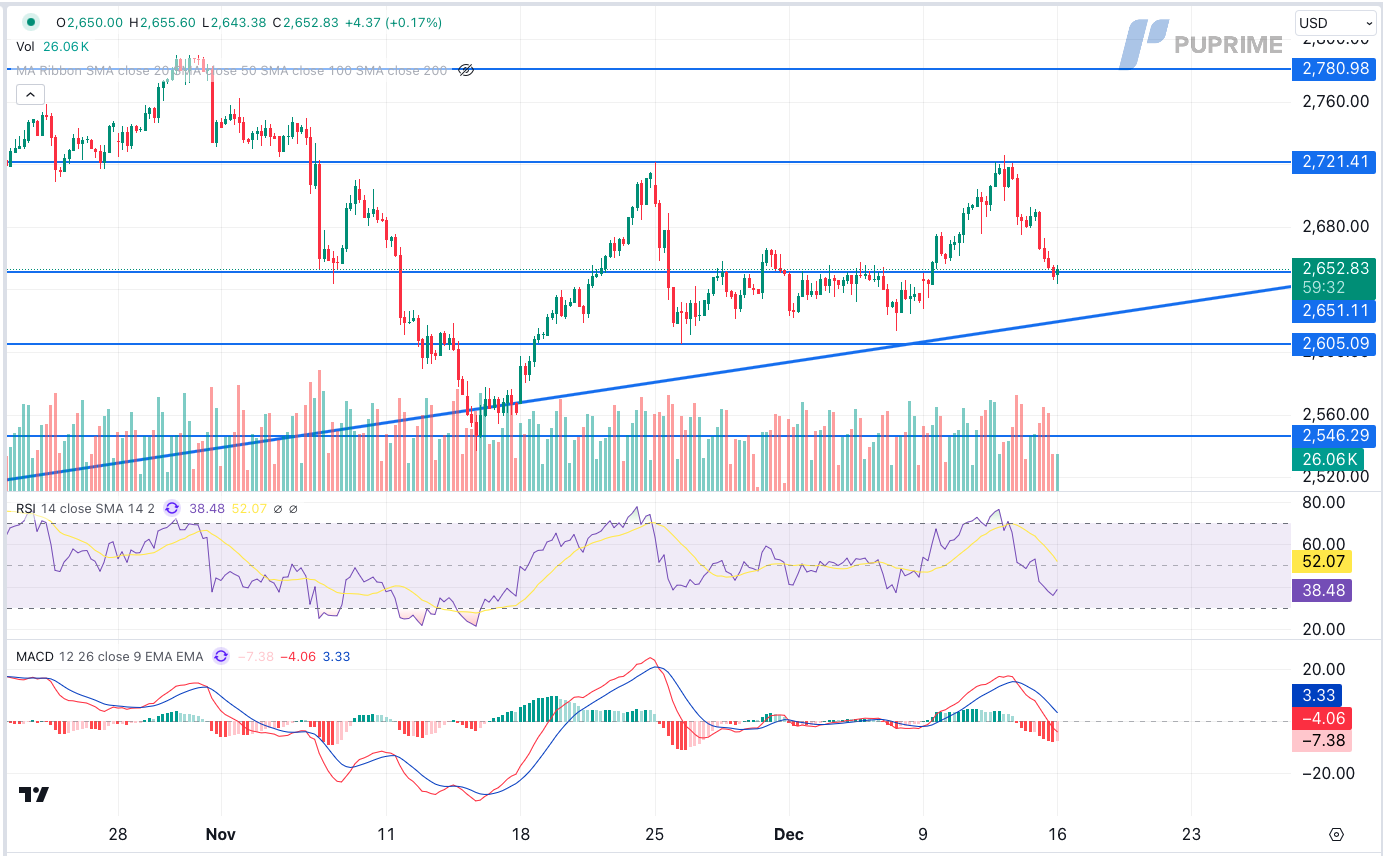The height and width of the screenshot is (856, 1383).
Task: Click the 2,680.00 price scale tick
Action: click(x=1334, y=226)
